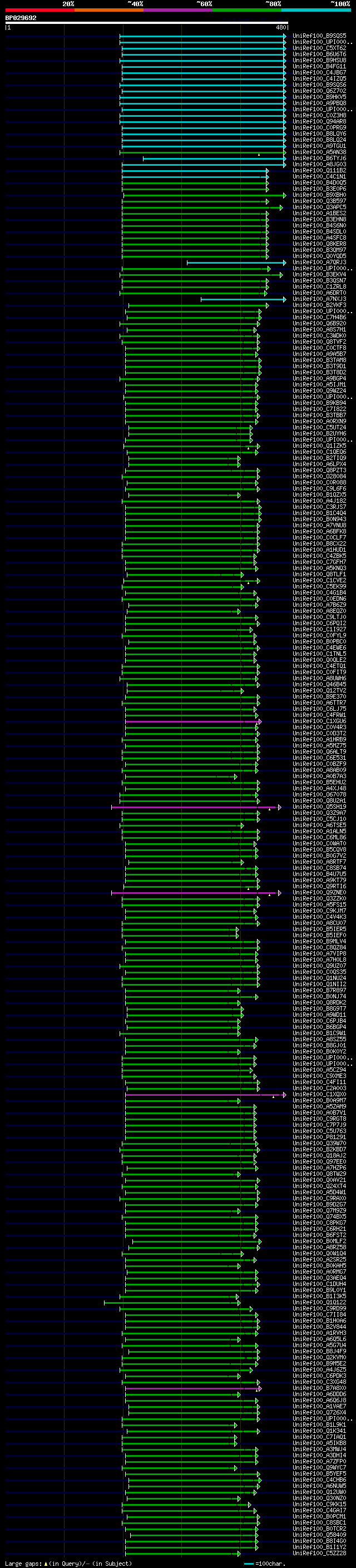This screenshot has height=1568, width=356.
Task: Click label UniRef100_B5IER5
Action: pos(319,929)
